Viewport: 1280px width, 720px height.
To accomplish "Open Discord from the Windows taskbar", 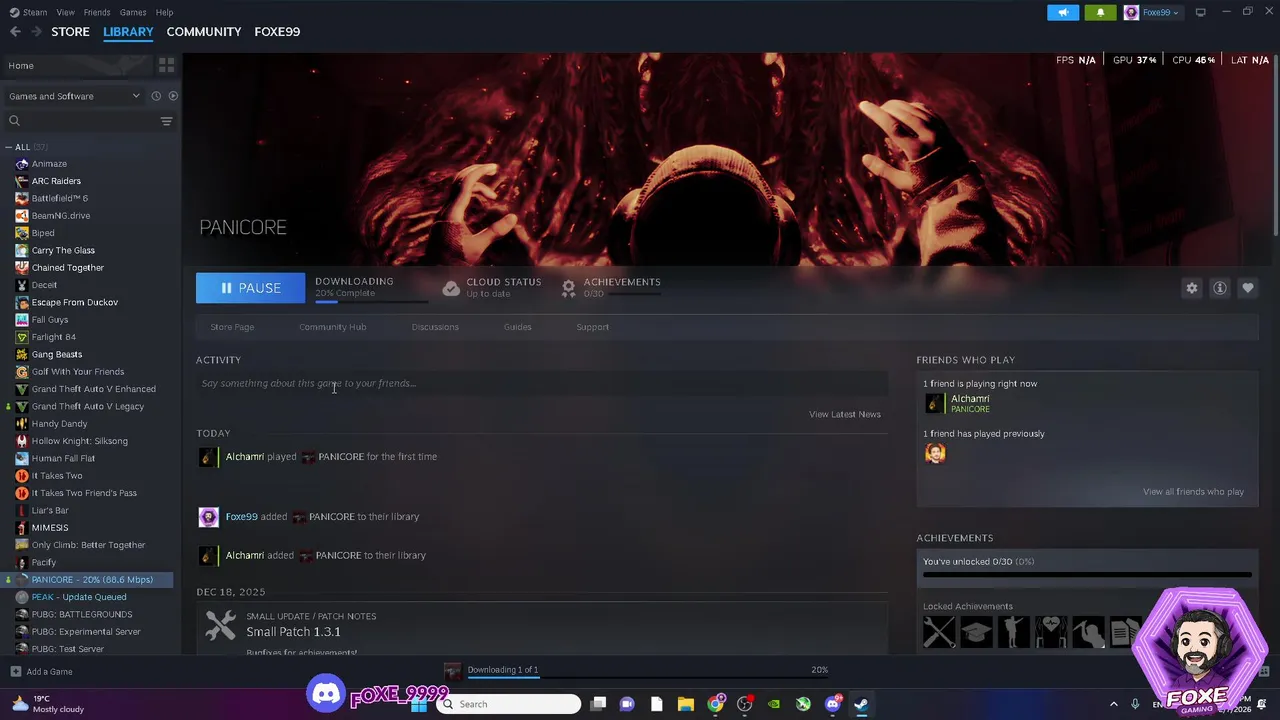I will click(x=832, y=704).
